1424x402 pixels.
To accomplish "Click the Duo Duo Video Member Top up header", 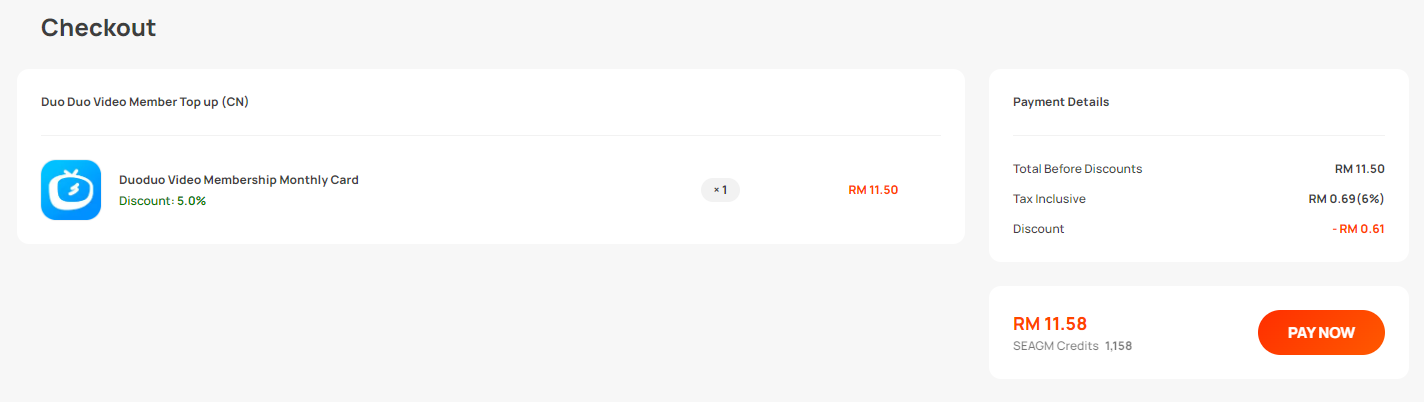I will [145, 102].
